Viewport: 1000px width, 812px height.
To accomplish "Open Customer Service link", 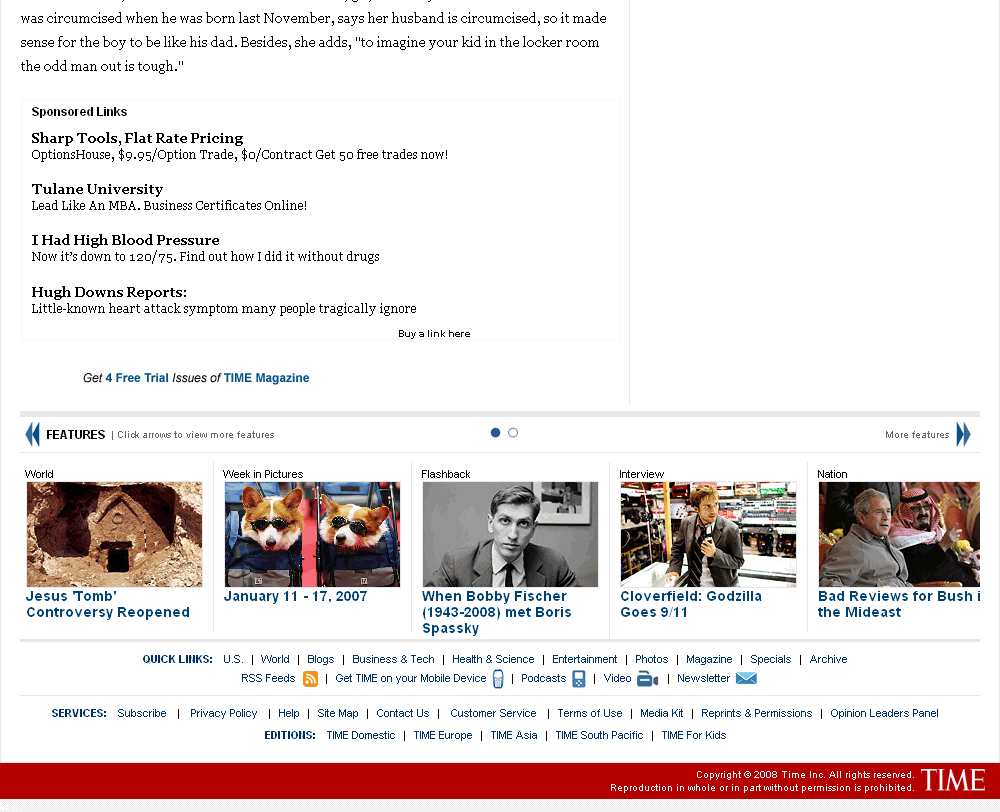I will click(x=493, y=713).
